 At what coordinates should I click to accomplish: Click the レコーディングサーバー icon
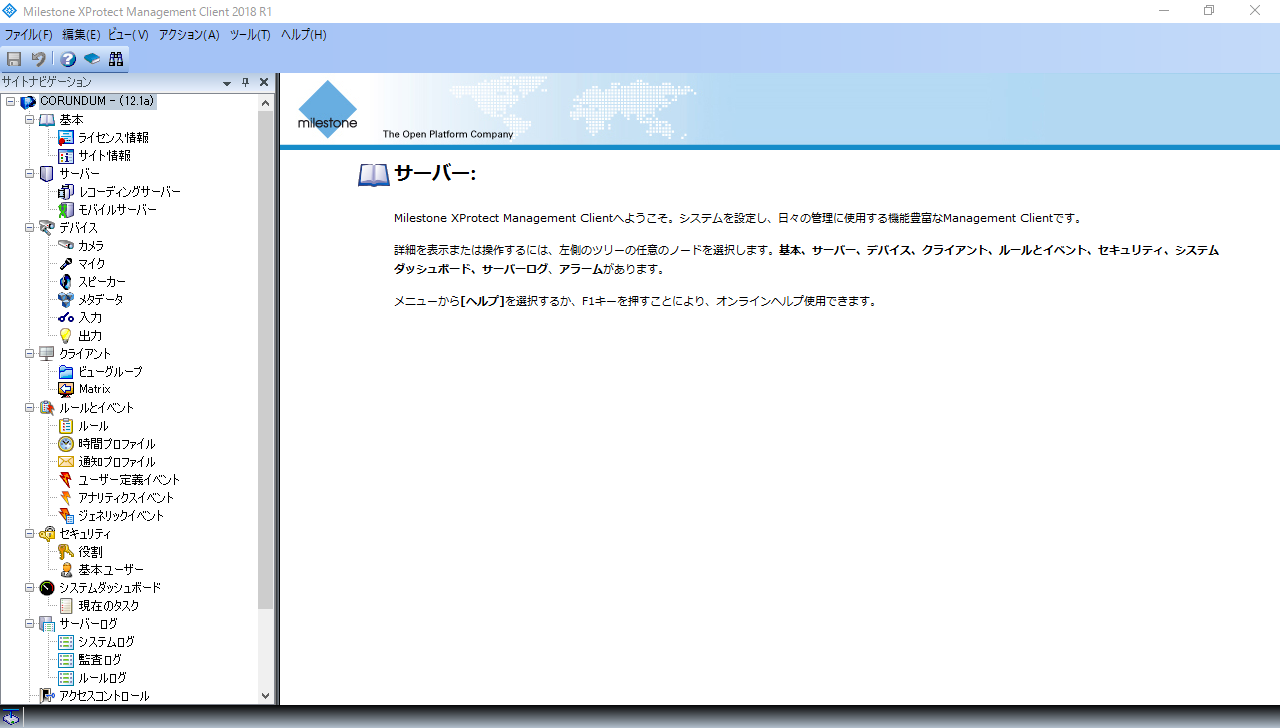[x=66, y=192]
